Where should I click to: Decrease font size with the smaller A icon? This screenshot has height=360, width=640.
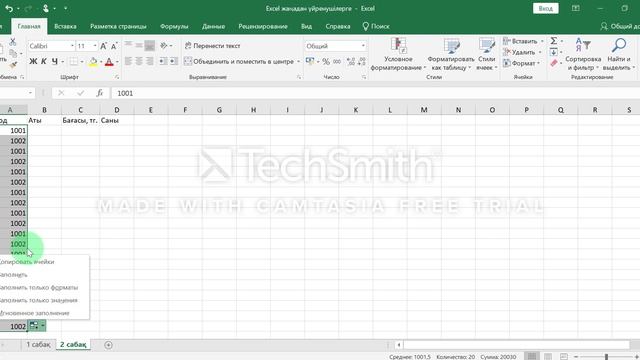(x=114, y=46)
